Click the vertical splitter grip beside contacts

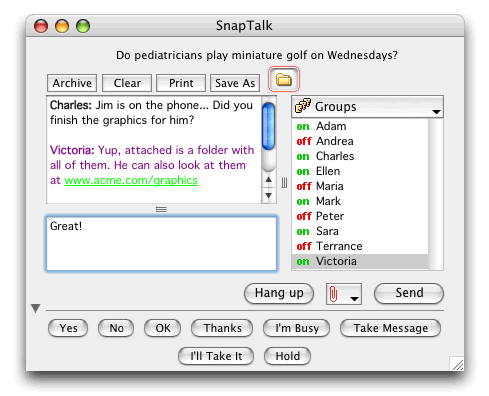coord(284,183)
